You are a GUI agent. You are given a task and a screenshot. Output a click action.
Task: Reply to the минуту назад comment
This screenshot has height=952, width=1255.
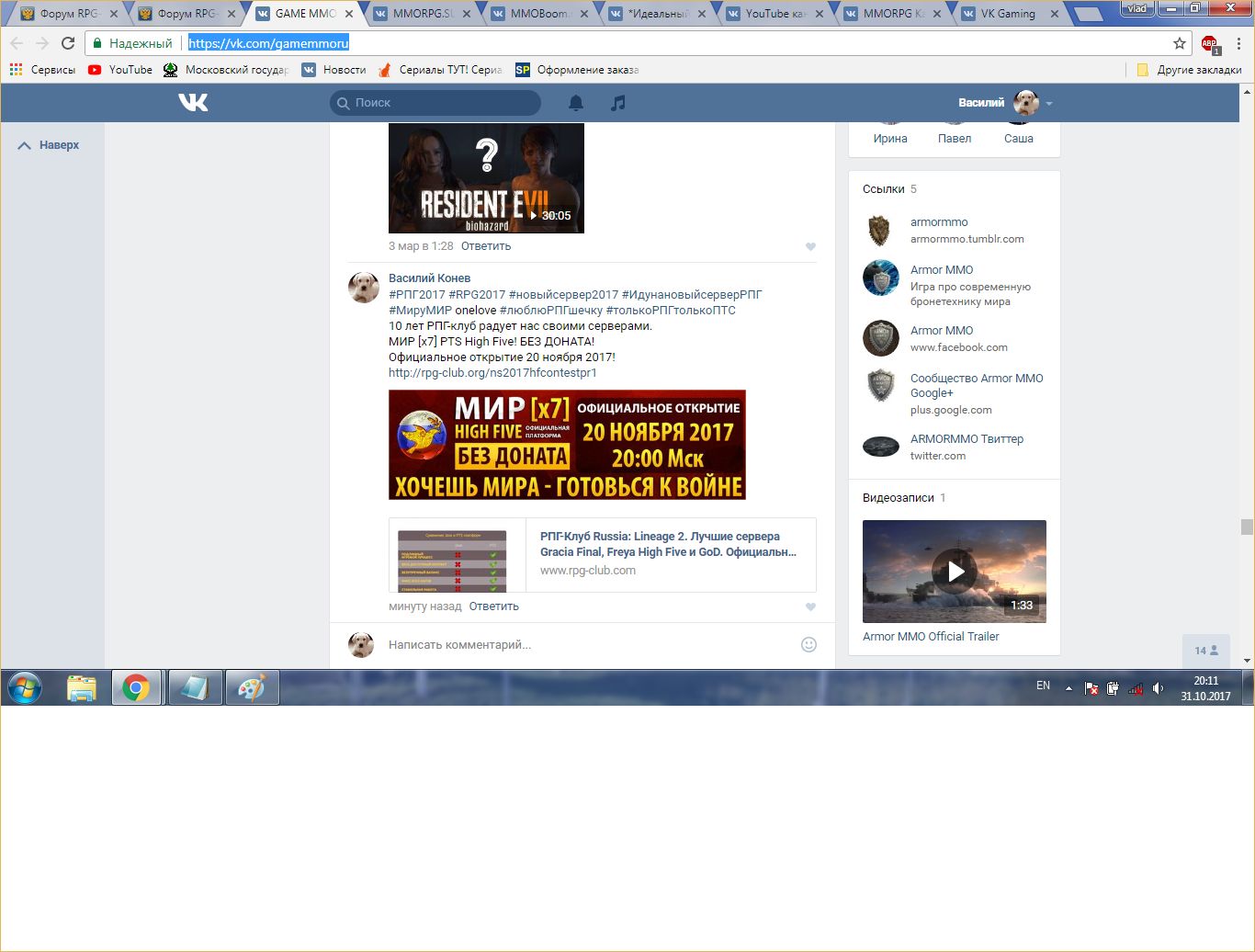pos(494,606)
